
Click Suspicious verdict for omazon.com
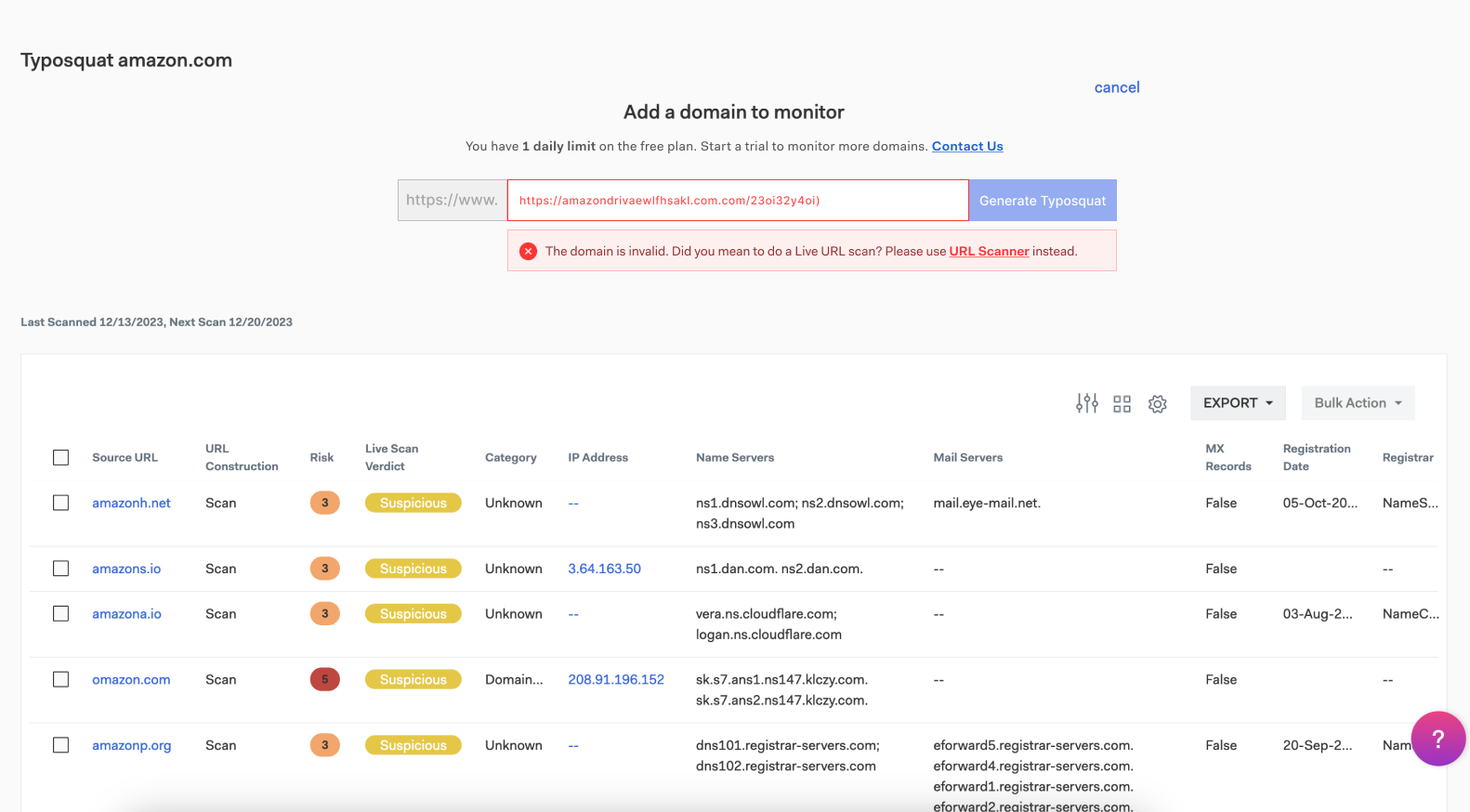(x=413, y=680)
